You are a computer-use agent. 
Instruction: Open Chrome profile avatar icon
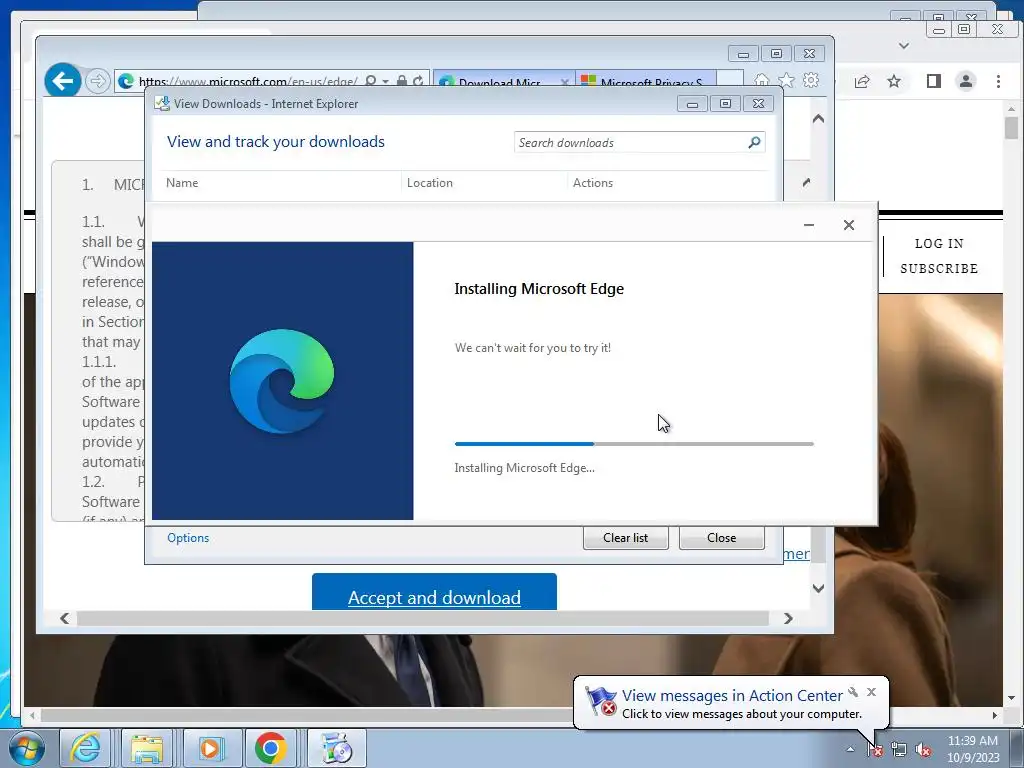pos(966,81)
